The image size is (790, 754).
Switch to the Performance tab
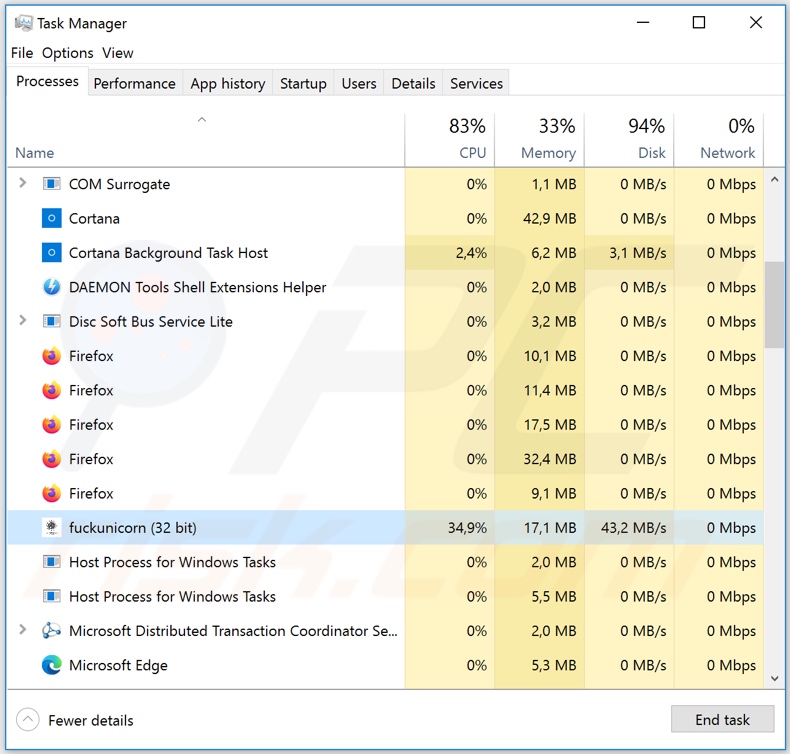[135, 83]
